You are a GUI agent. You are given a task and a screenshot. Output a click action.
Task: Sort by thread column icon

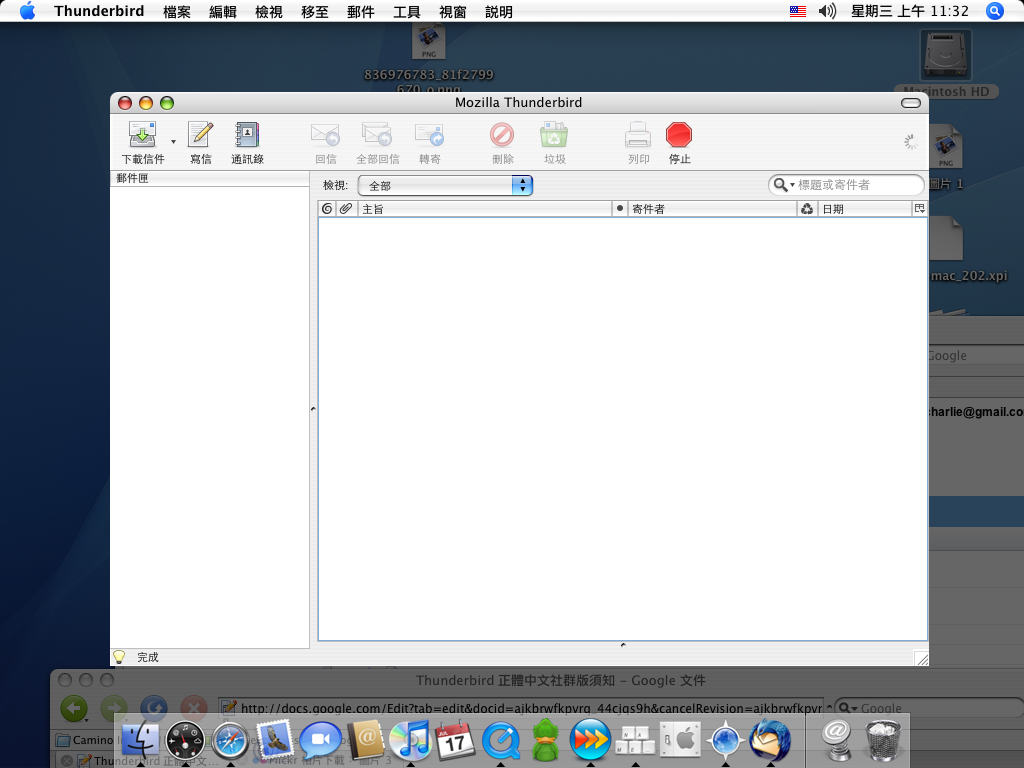click(x=327, y=209)
